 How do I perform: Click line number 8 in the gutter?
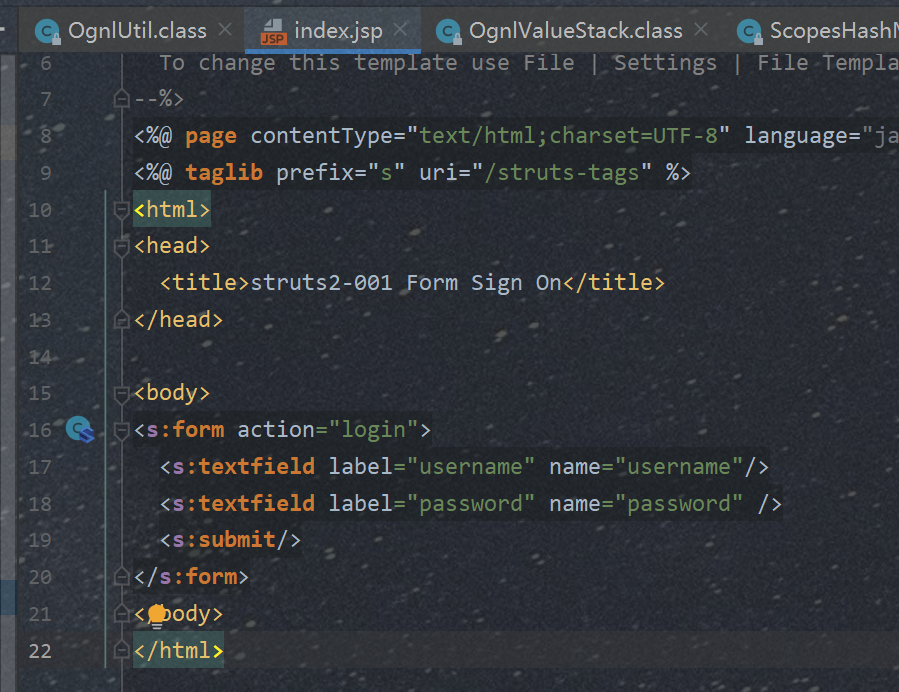[46, 136]
